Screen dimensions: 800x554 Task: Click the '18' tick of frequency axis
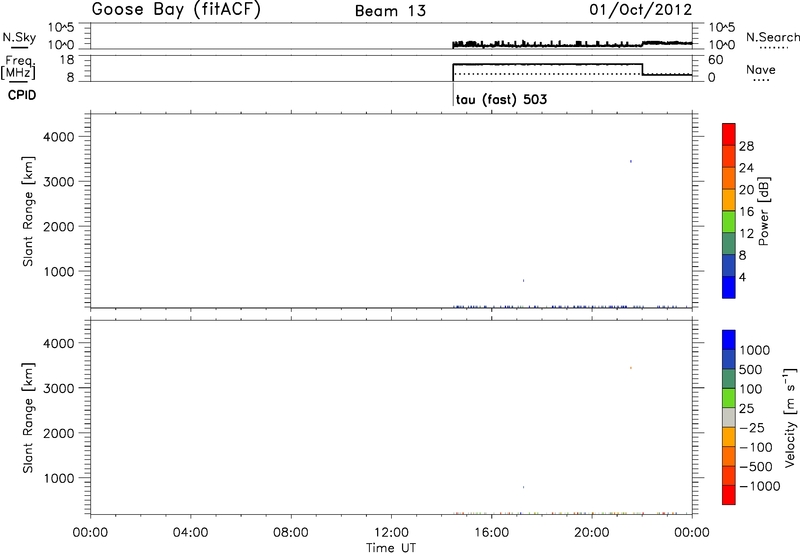(67, 60)
